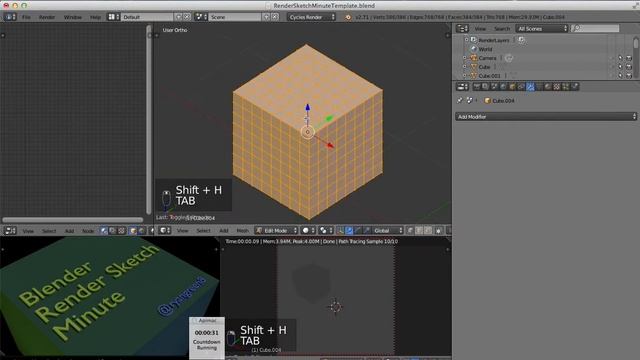Add a new scene with plus
Image resolution: width=640 pixels, height=360 pixels.
(x=267, y=17)
